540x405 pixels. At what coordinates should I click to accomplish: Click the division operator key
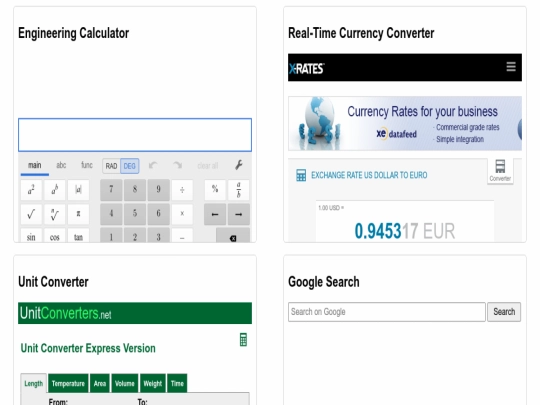(x=182, y=190)
